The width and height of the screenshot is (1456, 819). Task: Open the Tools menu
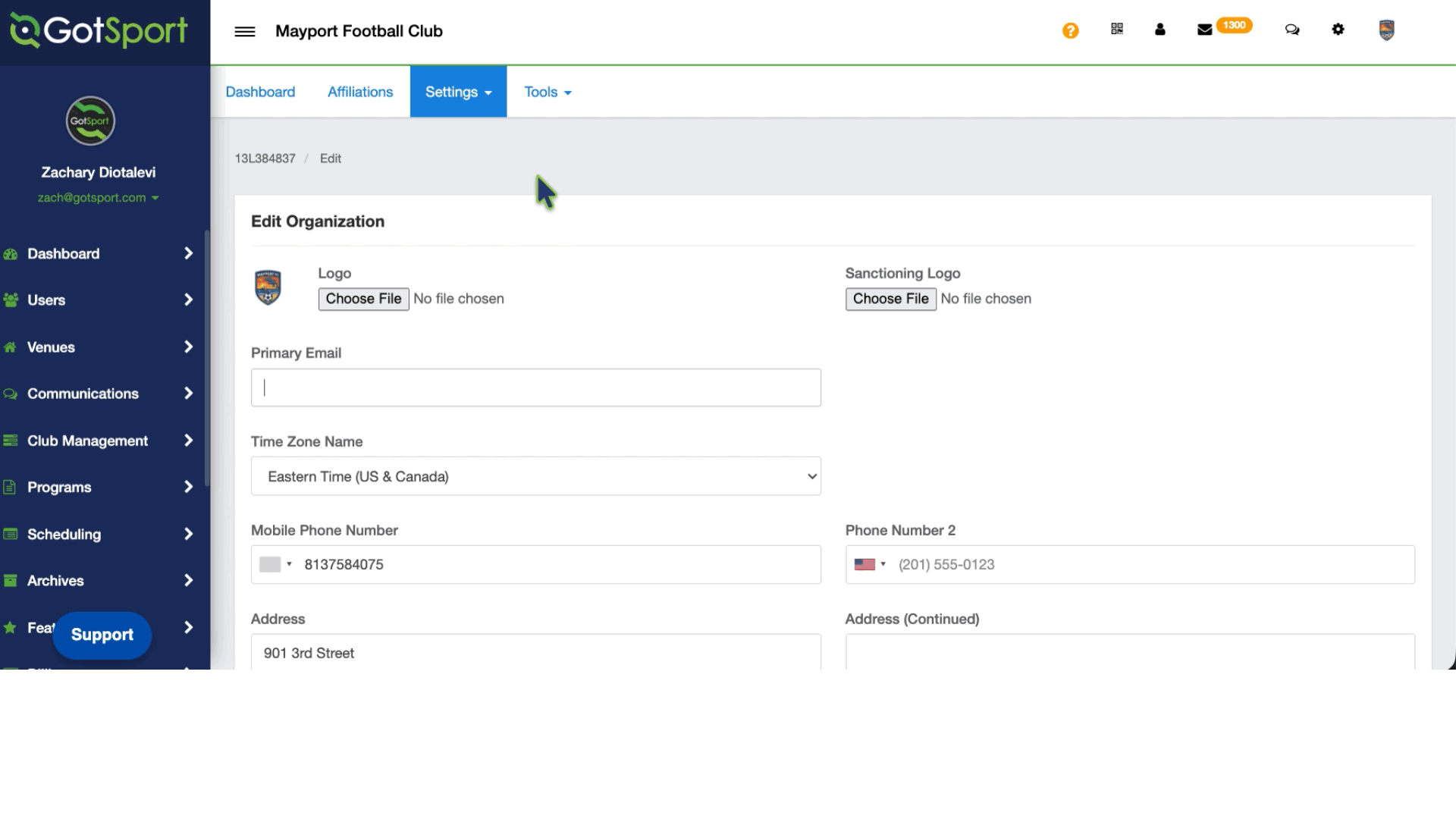click(x=548, y=92)
